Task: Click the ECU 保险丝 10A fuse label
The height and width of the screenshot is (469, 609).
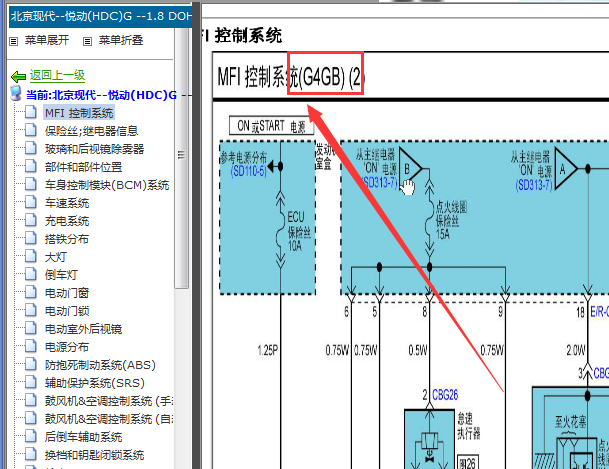Action: pos(299,231)
